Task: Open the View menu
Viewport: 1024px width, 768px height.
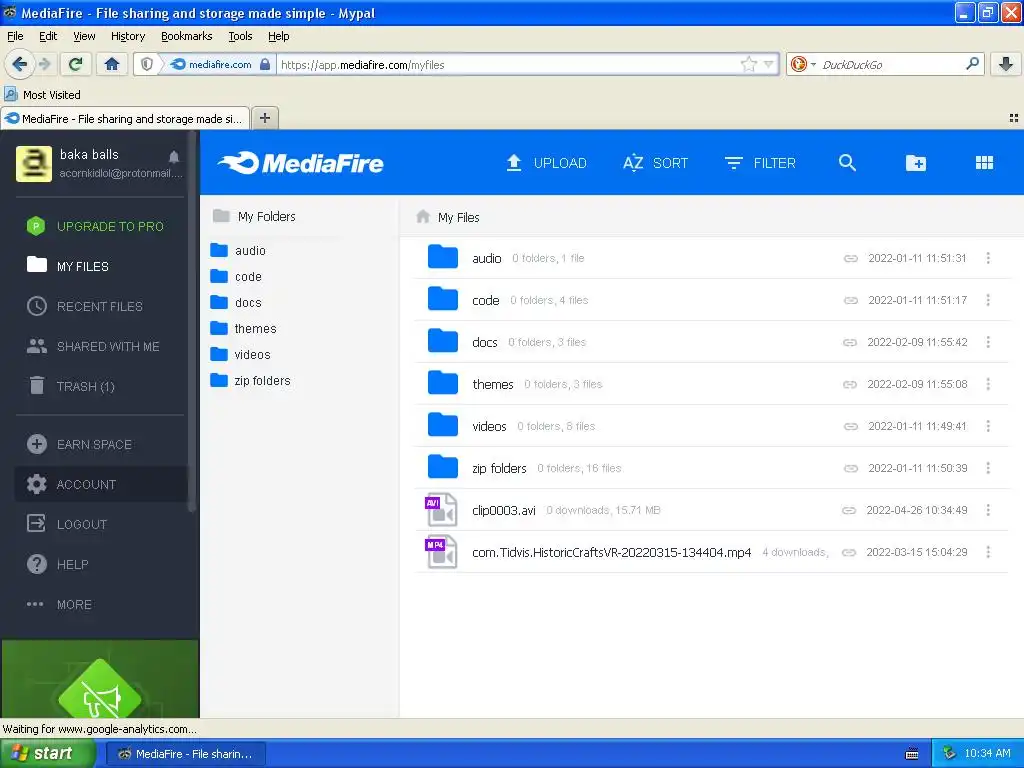Action: pyautogui.click(x=84, y=36)
